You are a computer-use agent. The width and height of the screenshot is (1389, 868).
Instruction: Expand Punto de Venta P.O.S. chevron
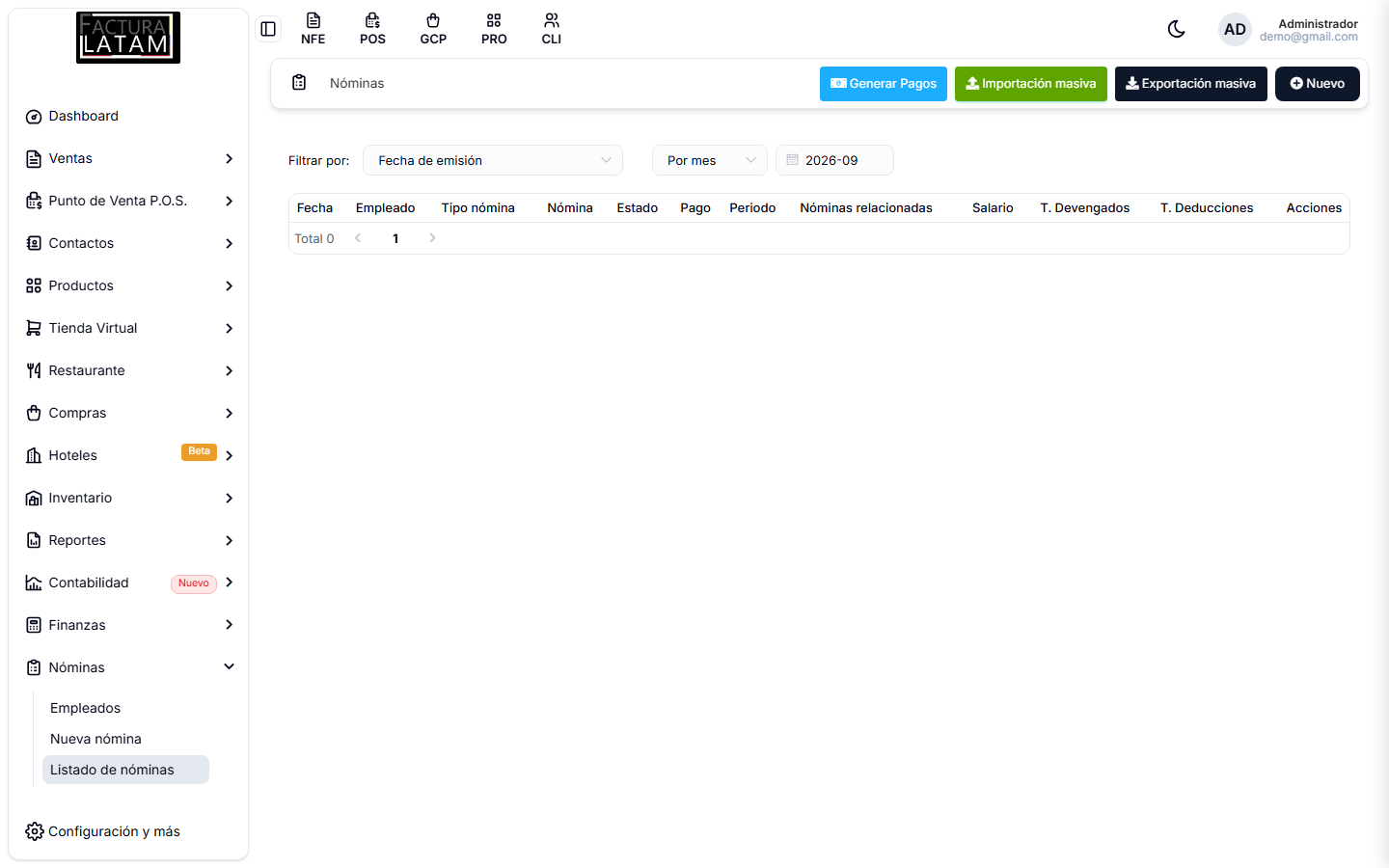coord(229,201)
